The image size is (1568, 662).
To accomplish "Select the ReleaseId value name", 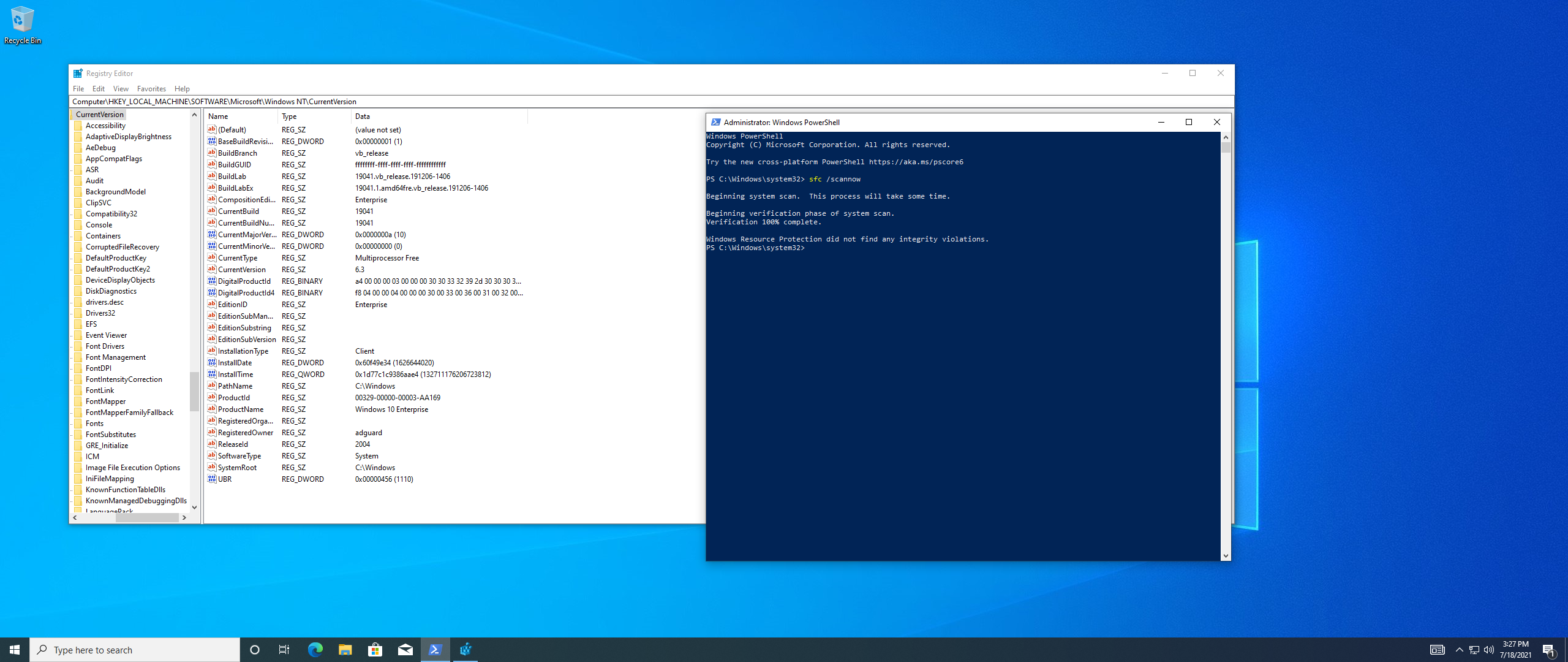I will (x=233, y=444).
